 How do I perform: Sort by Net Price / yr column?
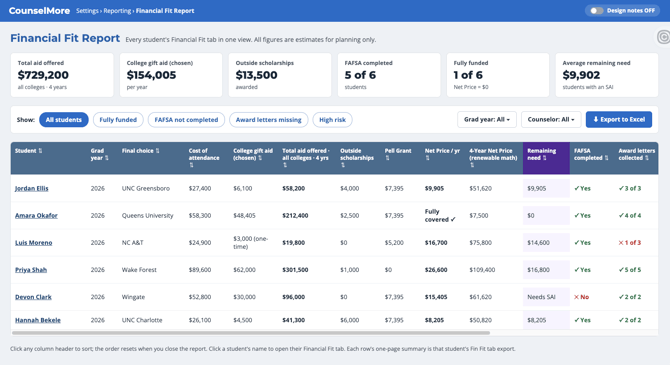pyautogui.click(x=442, y=154)
